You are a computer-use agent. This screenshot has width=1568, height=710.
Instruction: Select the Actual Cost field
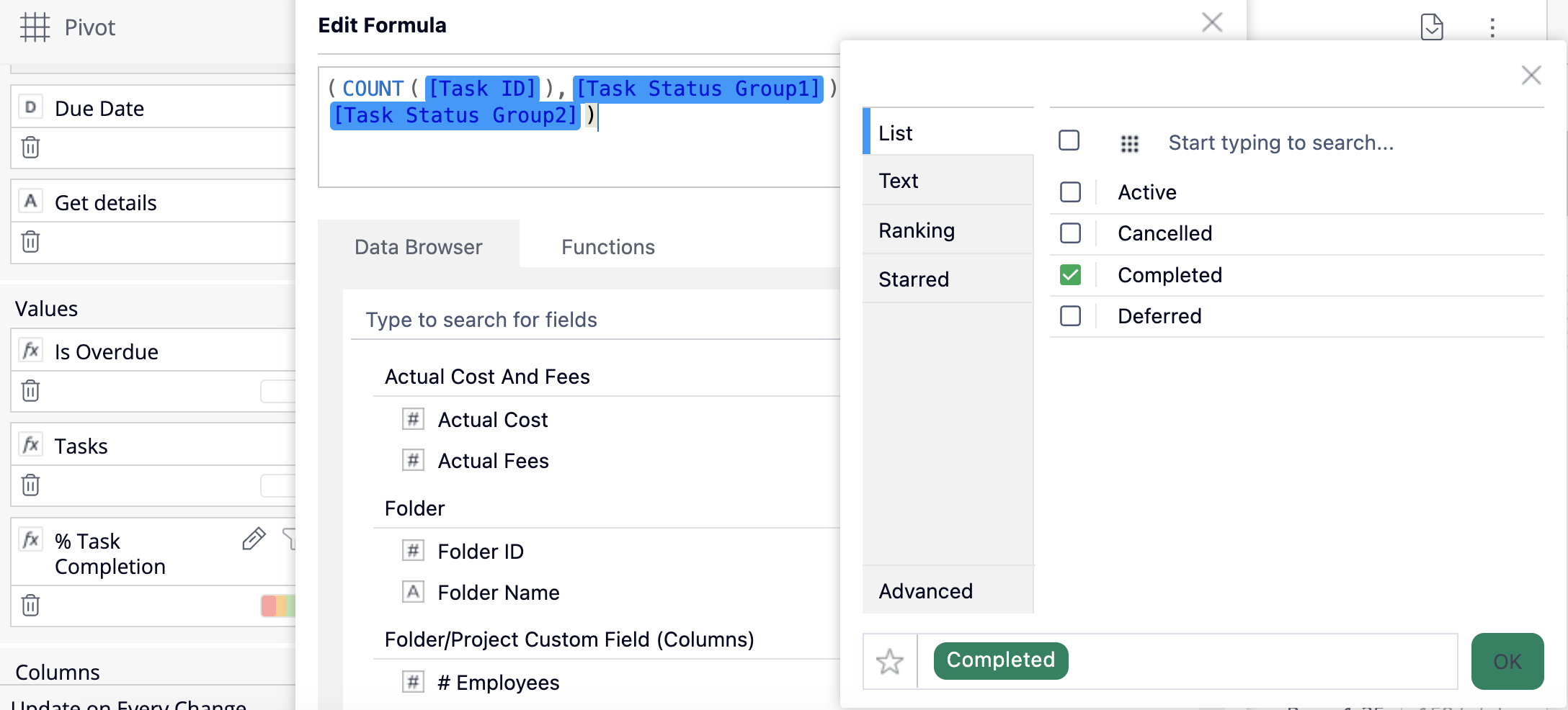493,420
